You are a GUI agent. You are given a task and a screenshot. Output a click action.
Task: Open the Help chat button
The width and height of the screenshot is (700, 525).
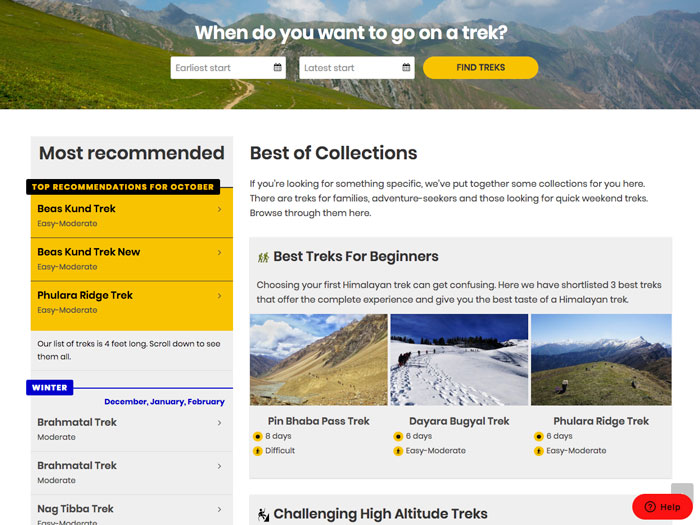click(662, 507)
